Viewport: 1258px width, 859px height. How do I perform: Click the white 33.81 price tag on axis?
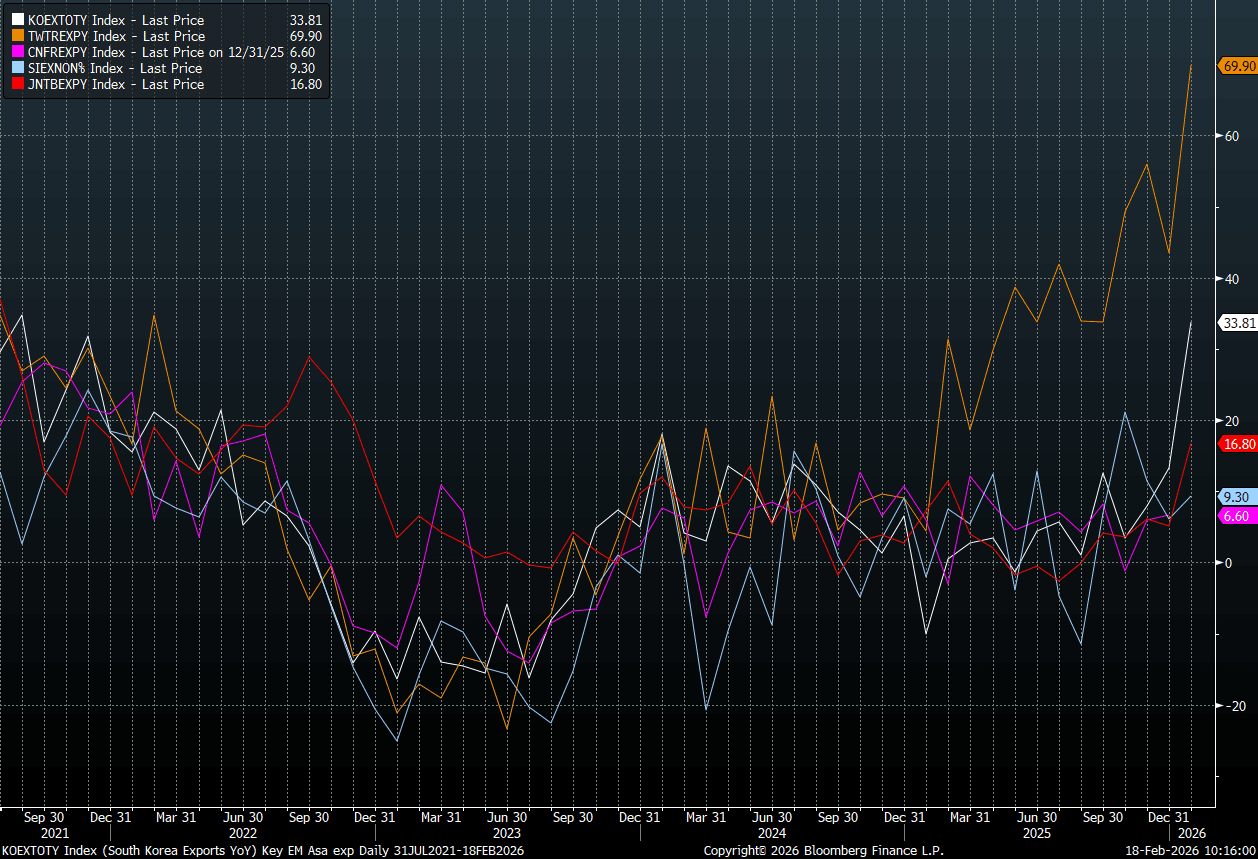coord(1238,322)
